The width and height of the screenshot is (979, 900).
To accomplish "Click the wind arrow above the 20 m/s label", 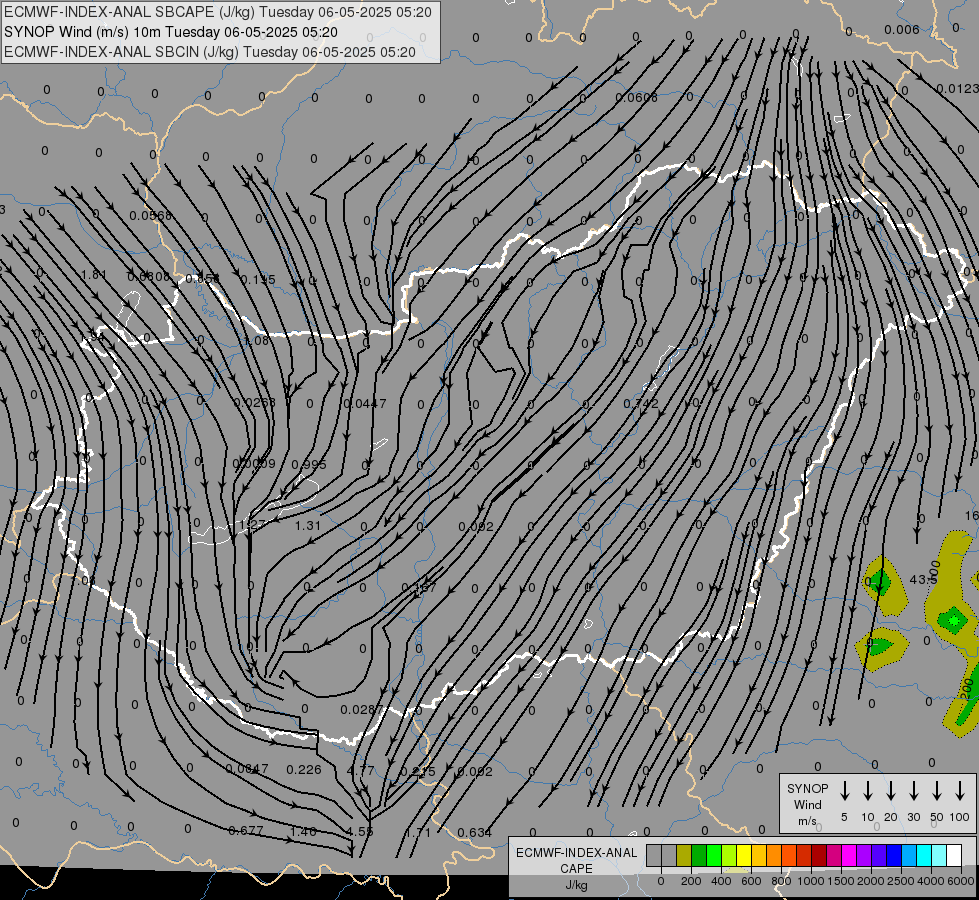I will 891,790.
